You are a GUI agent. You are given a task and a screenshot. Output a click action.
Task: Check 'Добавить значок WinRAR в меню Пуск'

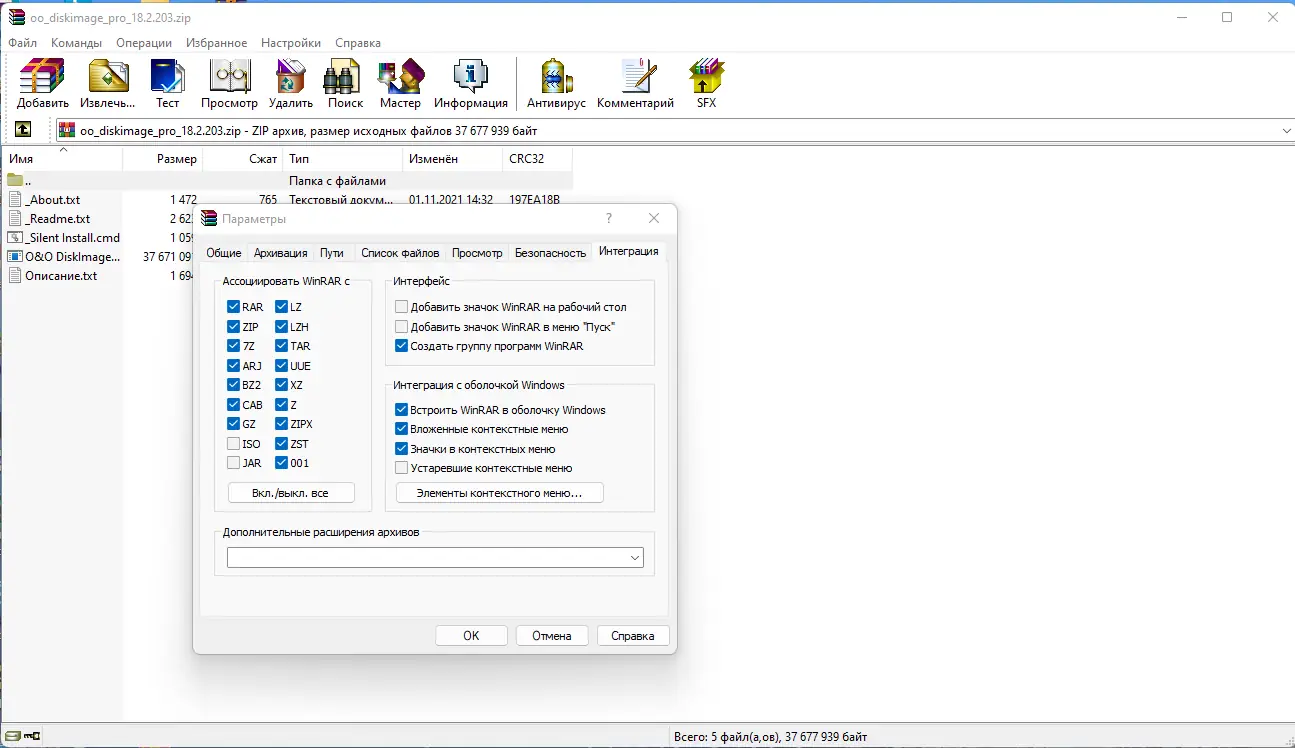[402, 327]
